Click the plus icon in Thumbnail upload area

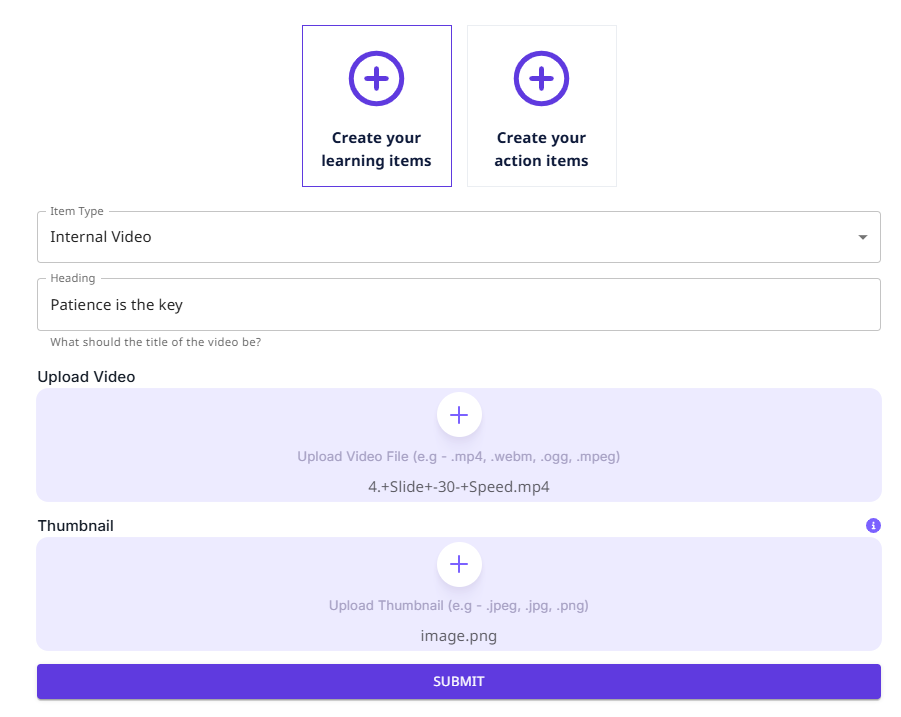click(459, 564)
